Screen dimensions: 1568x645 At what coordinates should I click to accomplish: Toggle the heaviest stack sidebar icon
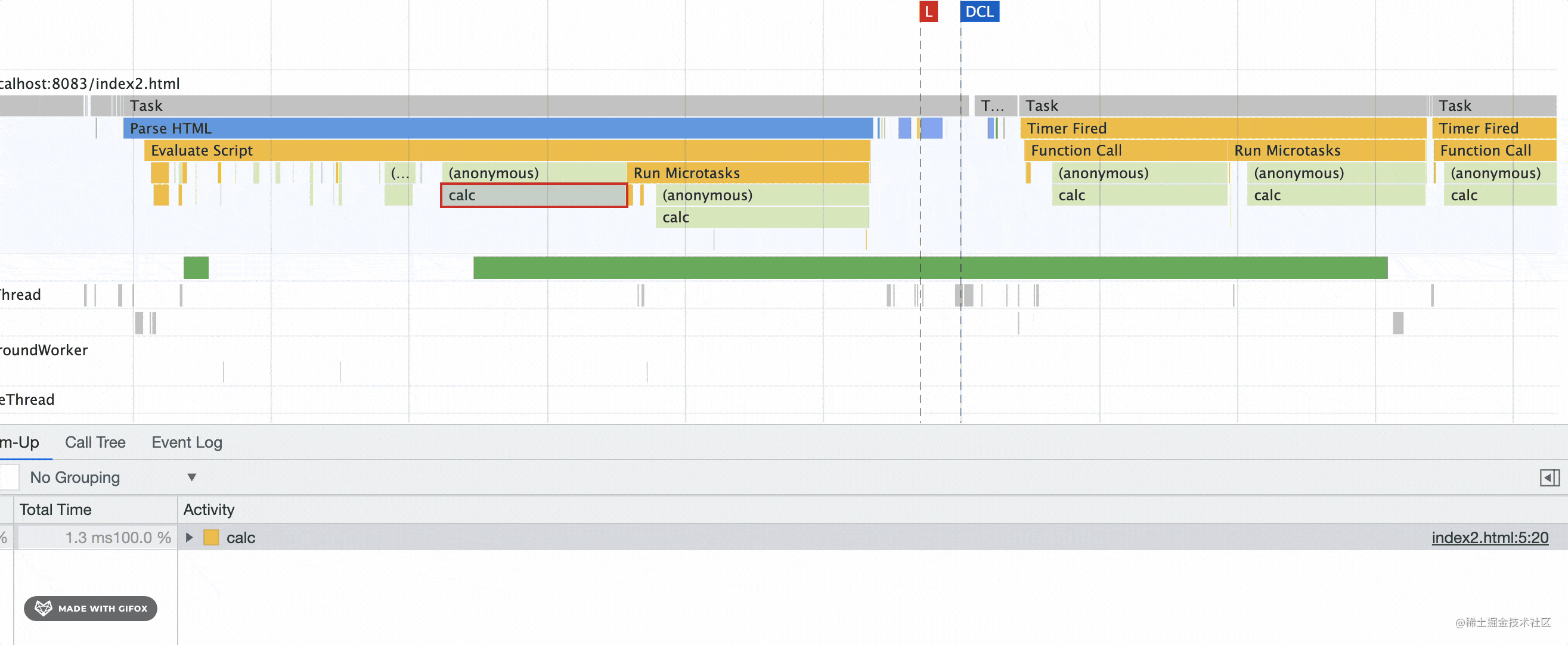click(1549, 477)
